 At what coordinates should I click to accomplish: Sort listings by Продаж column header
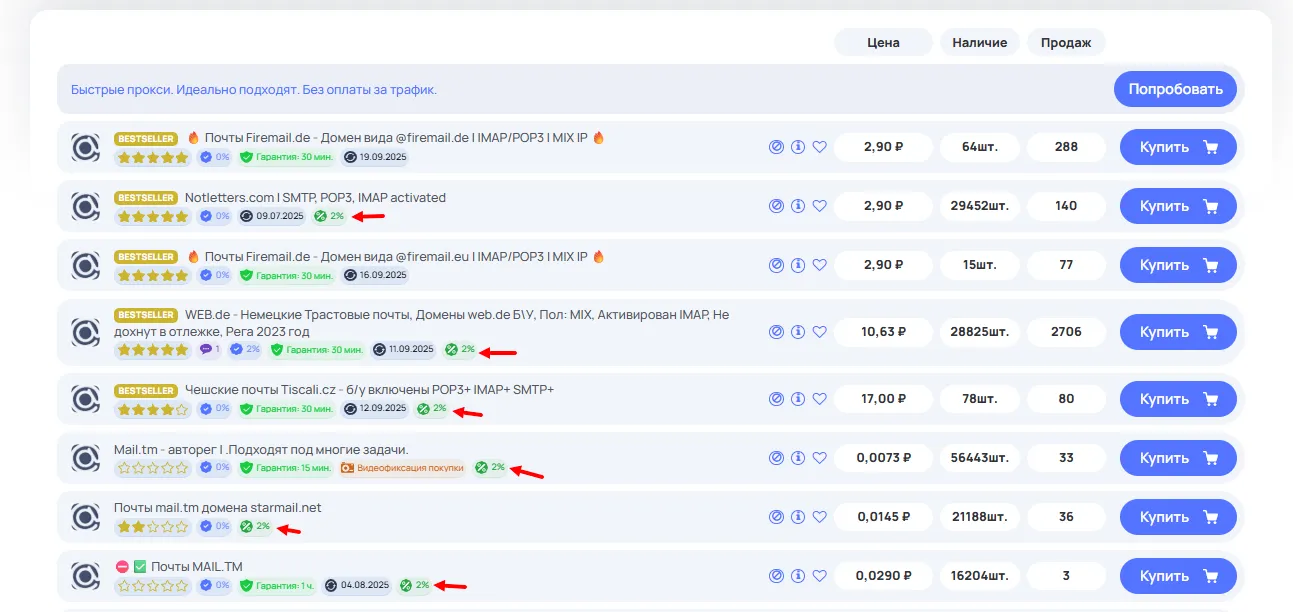tap(1065, 42)
